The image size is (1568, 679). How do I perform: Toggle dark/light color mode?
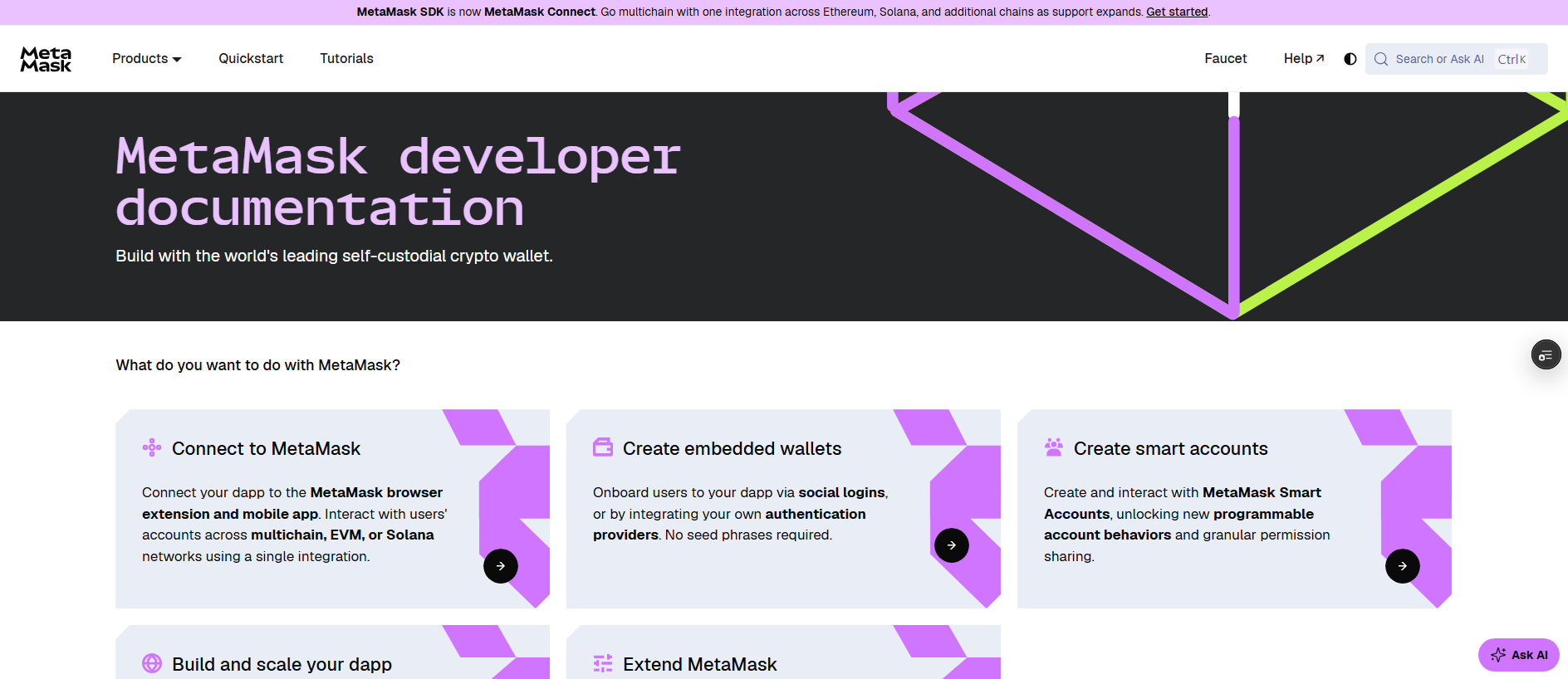(x=1350, y=59)
